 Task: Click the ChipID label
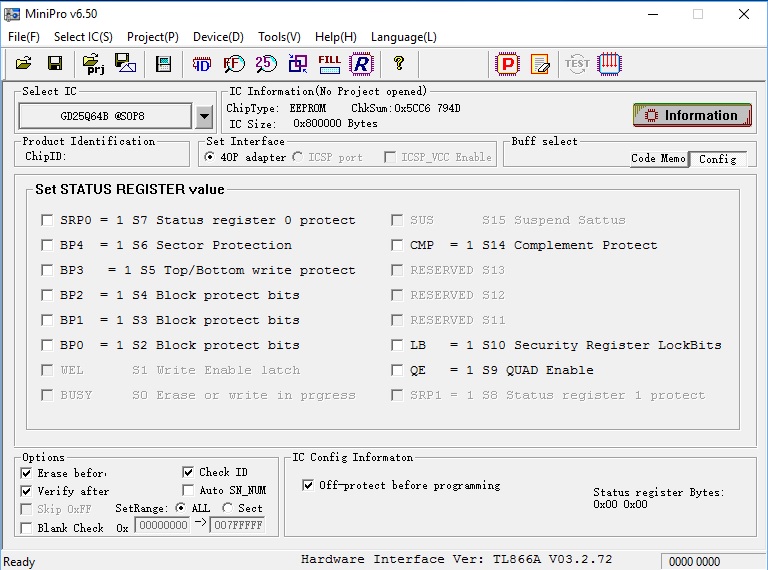pyautogui.click(x=46, y=156)
